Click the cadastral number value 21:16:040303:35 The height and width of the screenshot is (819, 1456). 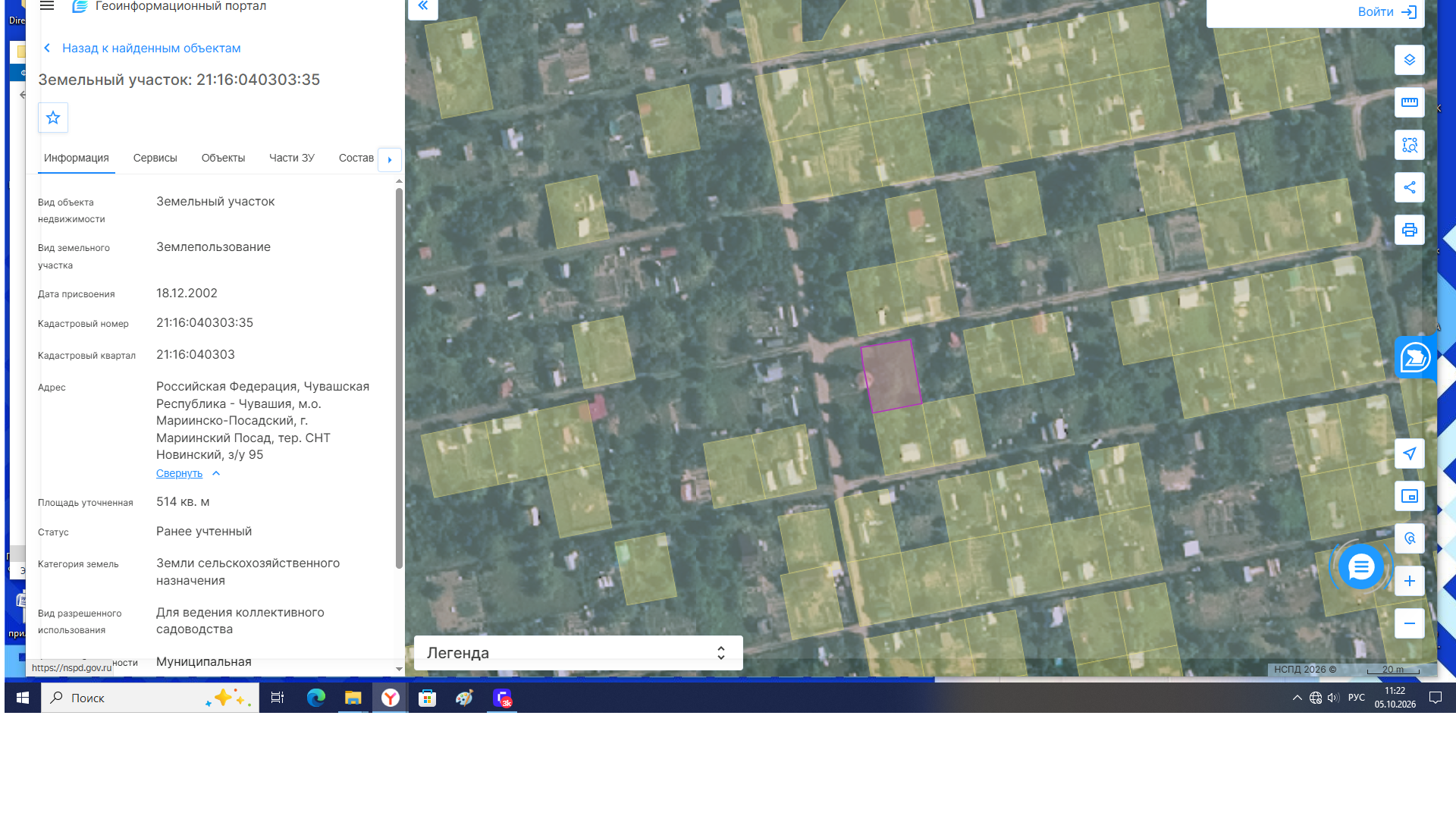(205, 322)
